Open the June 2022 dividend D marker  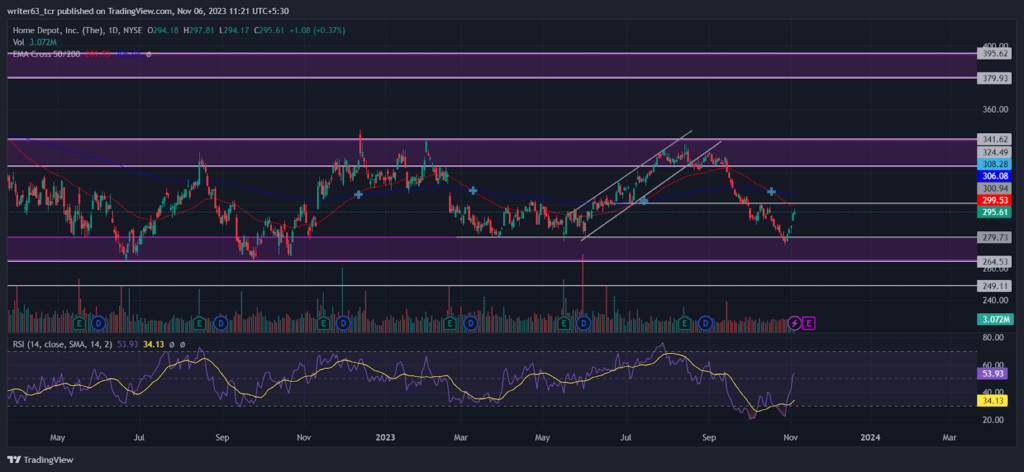click(99, 323)
